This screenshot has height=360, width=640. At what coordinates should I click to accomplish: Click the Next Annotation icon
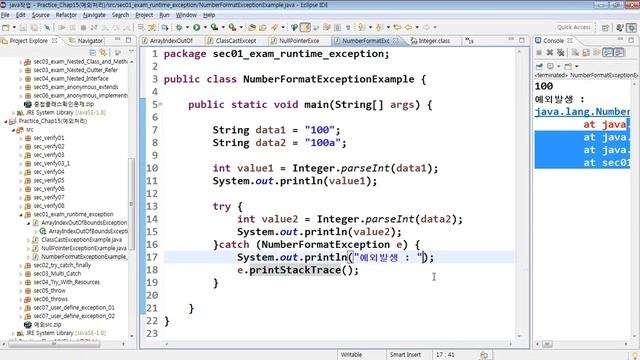(x=362, y=27)
